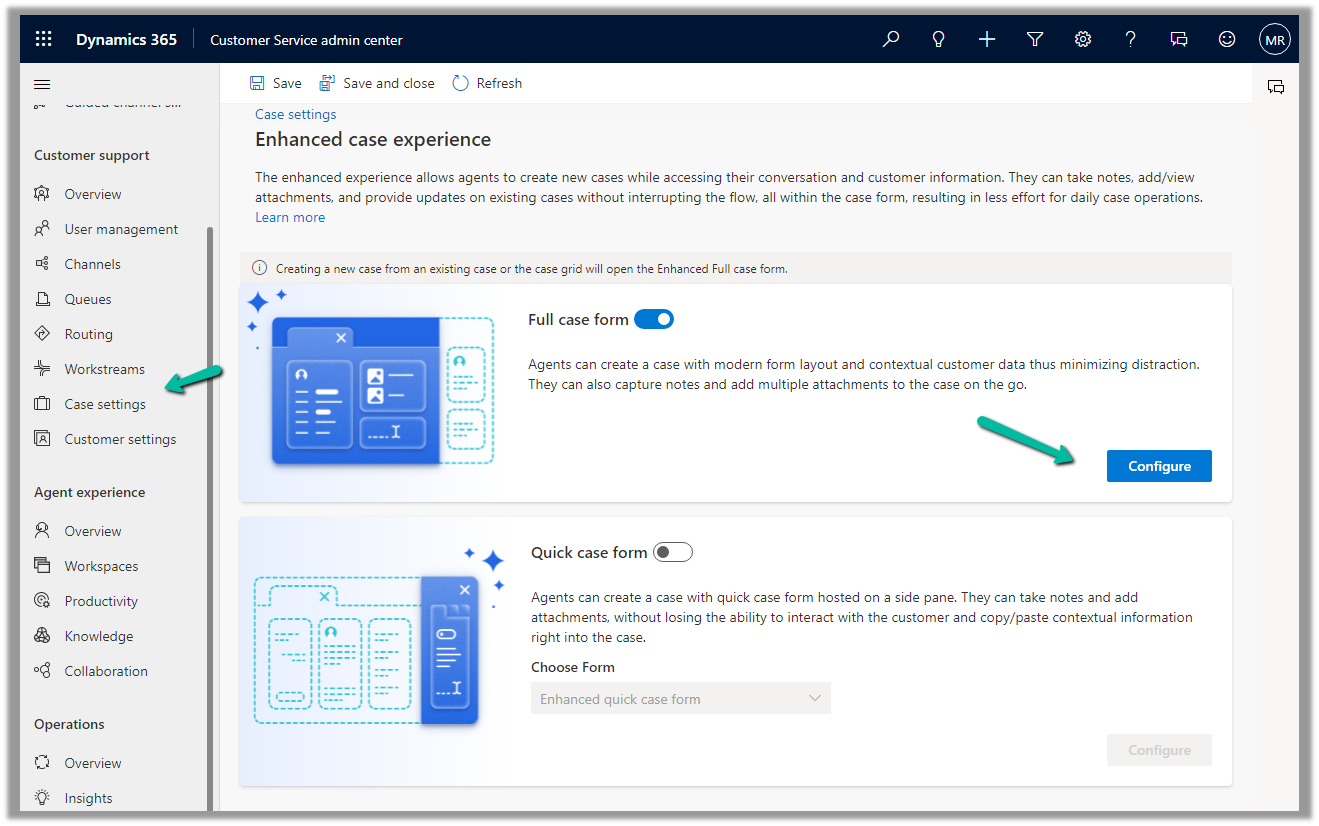The image size is (1319, 826).
Task: Click the left navigation vertical scrollbar
Action: [210, 500]
